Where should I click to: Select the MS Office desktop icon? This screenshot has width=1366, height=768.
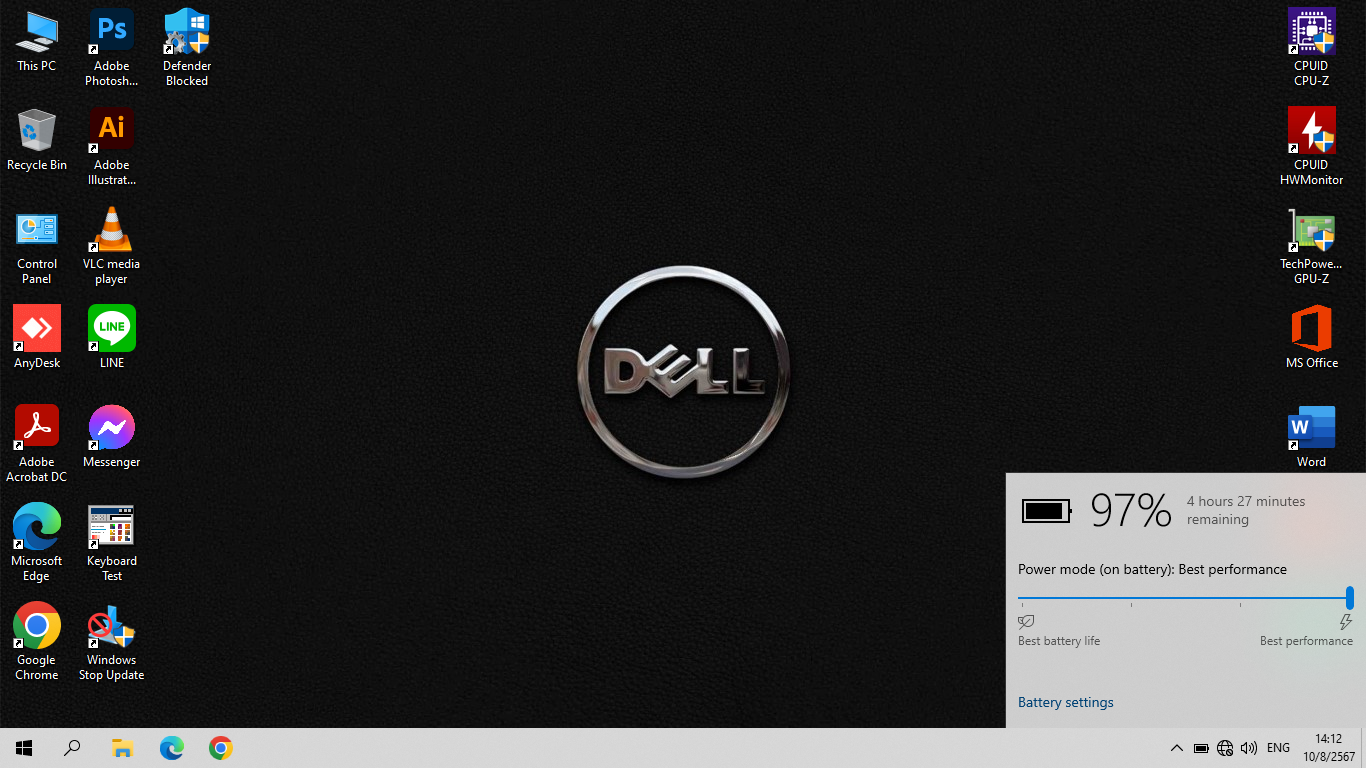click(1311, 338)
